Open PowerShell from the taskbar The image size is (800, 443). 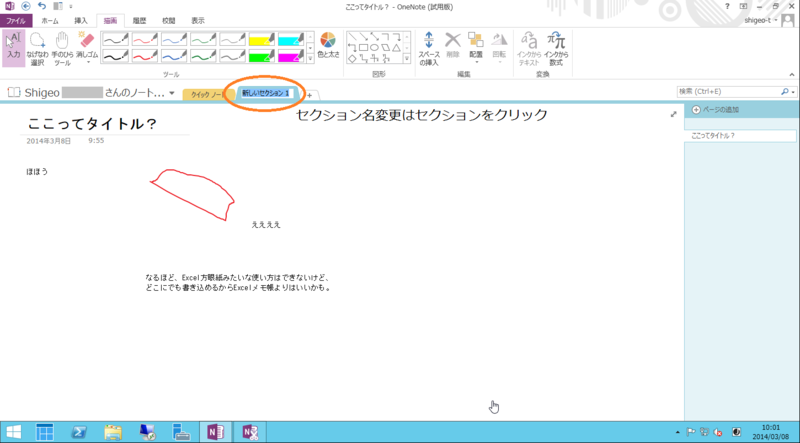point(78,432)
